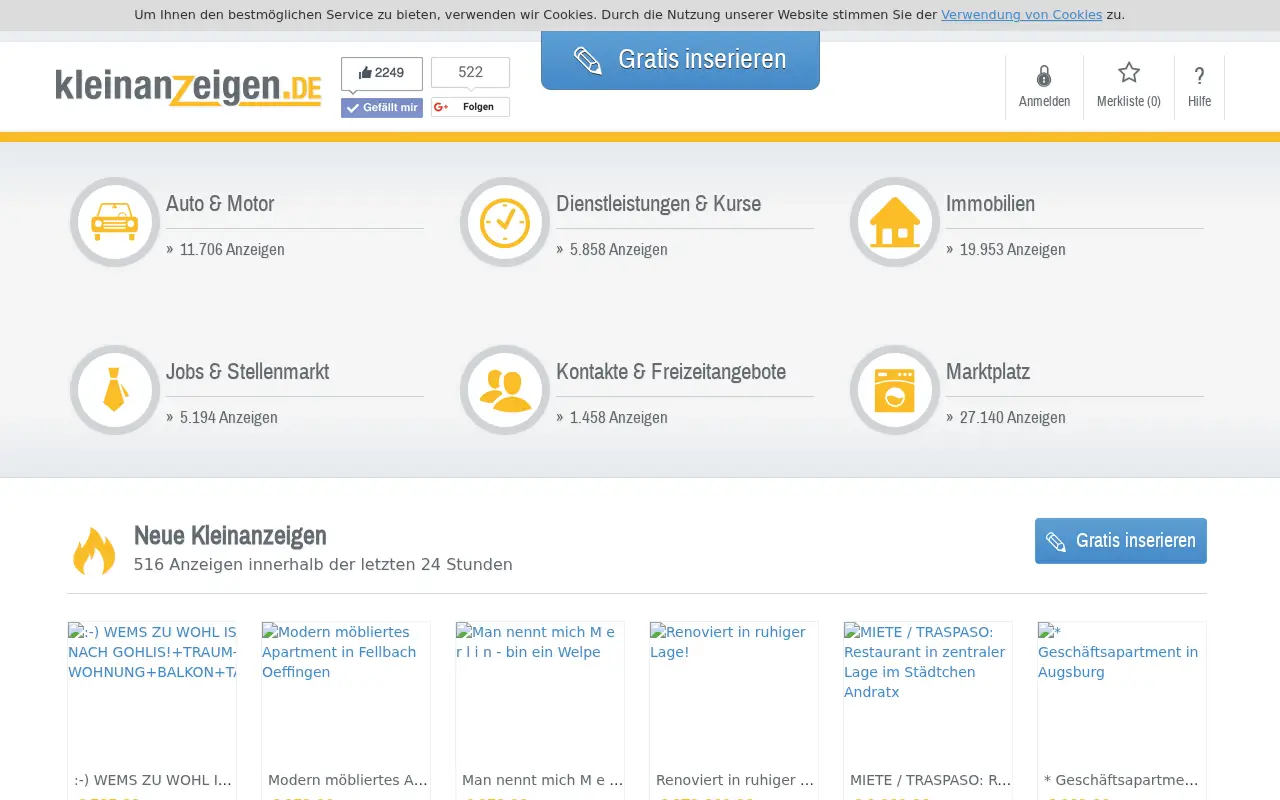Click the 27.140 Anzeigen link
Screen dimensions: 1280x800
pyautogui.click(x=1013, y=417)
